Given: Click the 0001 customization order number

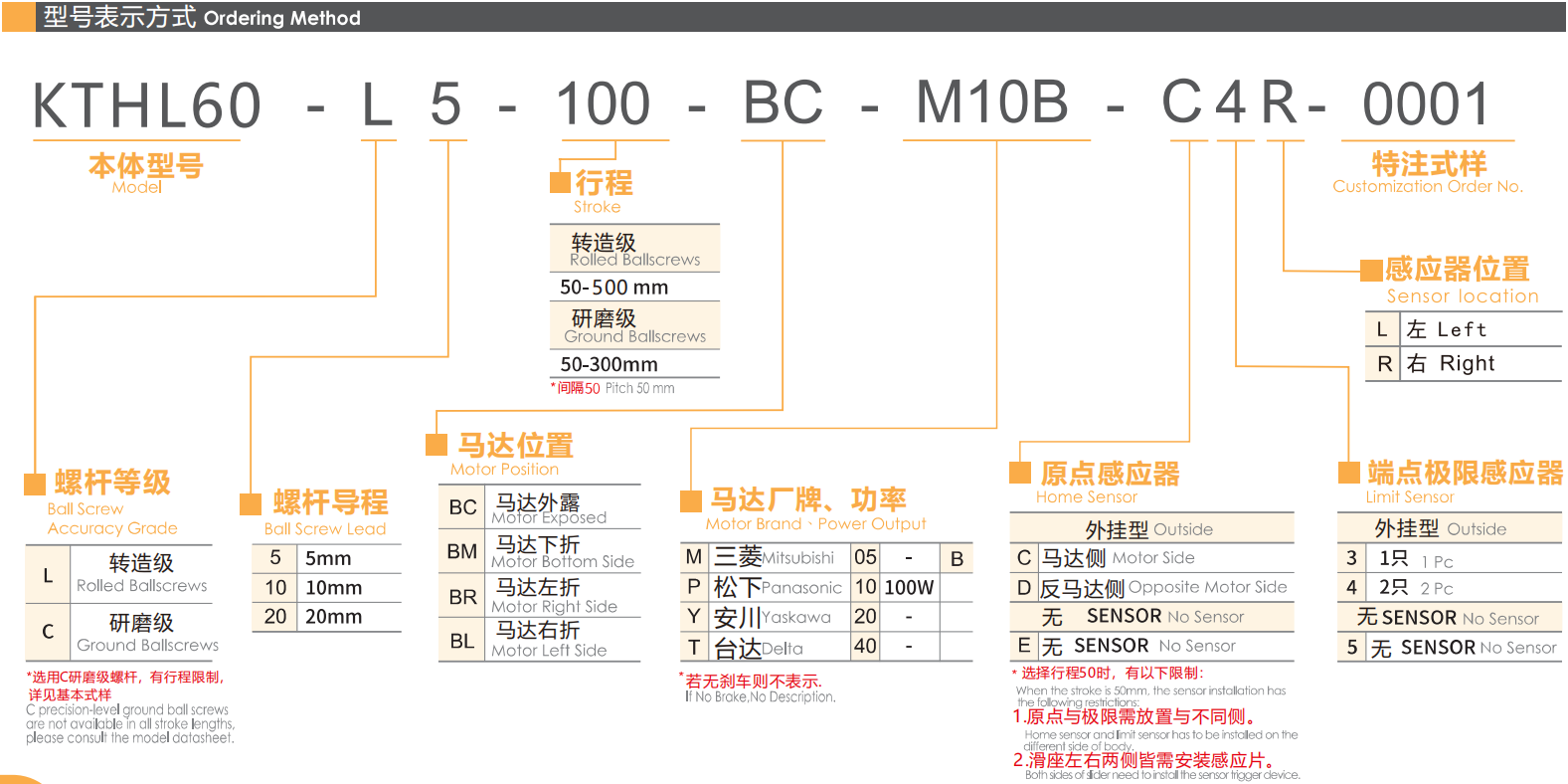Looking at the screenshot, I should pyautogui.click(x=1426, y=105).
